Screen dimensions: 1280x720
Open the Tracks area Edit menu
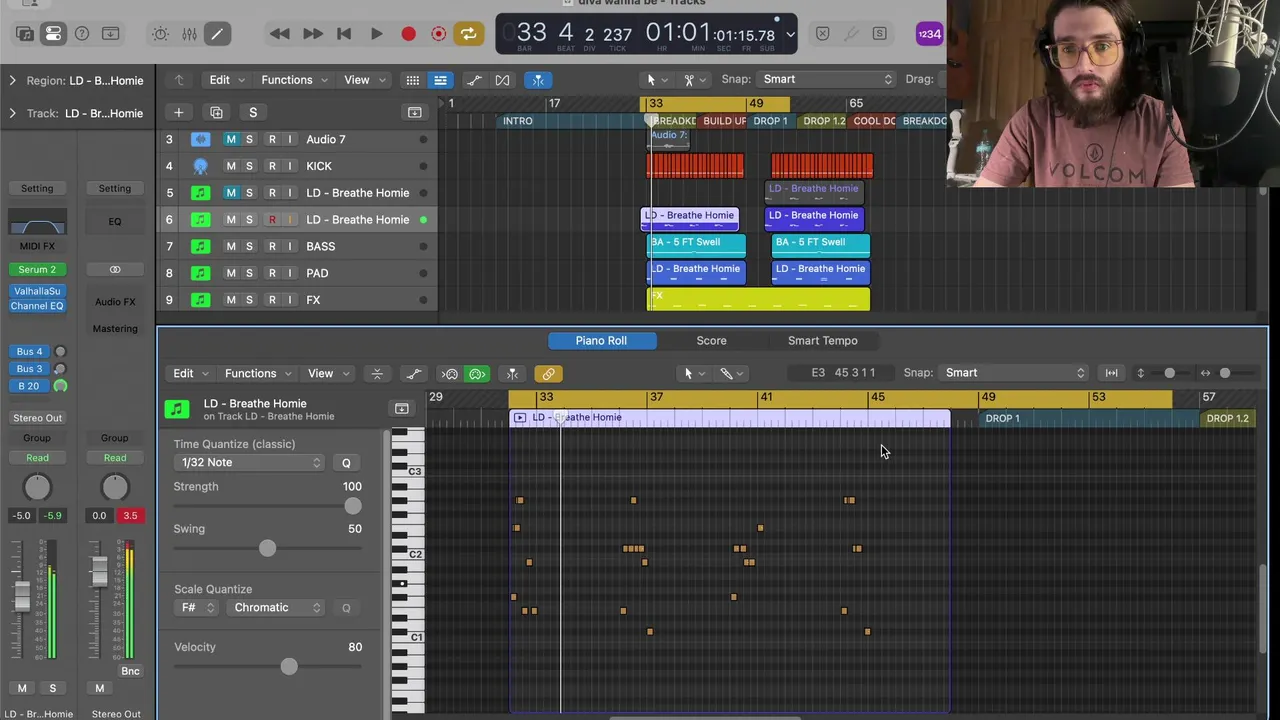[x=225, y=80]
